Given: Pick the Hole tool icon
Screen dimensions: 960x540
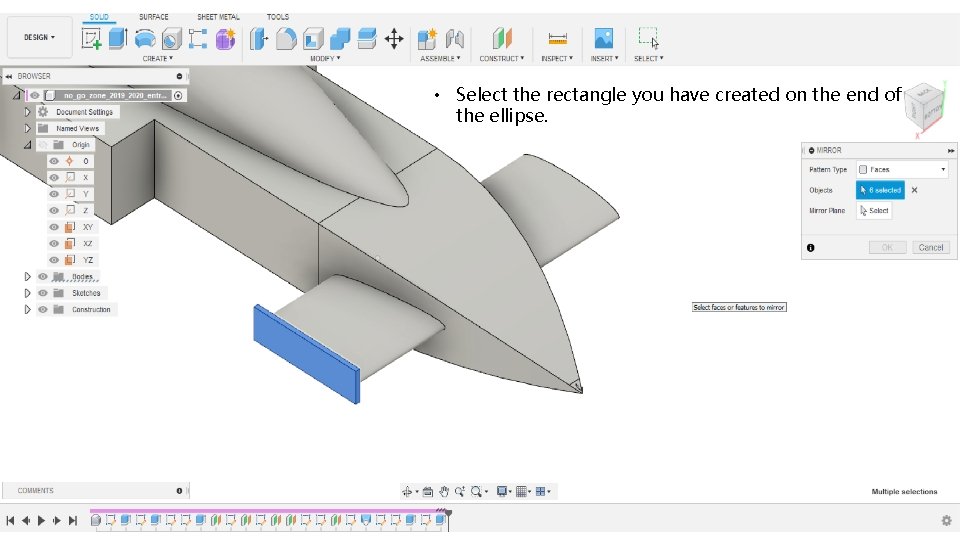Looking at the screenshot, I should [171, 39].
